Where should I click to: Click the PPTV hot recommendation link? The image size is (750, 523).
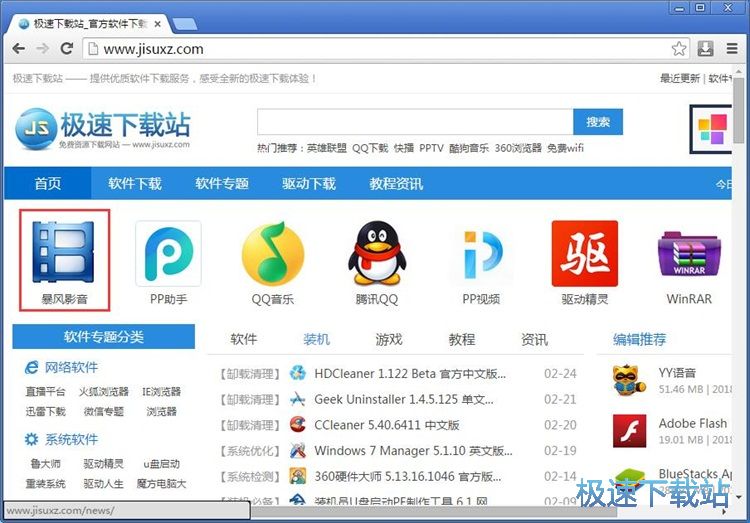pyautogui.click(x=431, y=148)
